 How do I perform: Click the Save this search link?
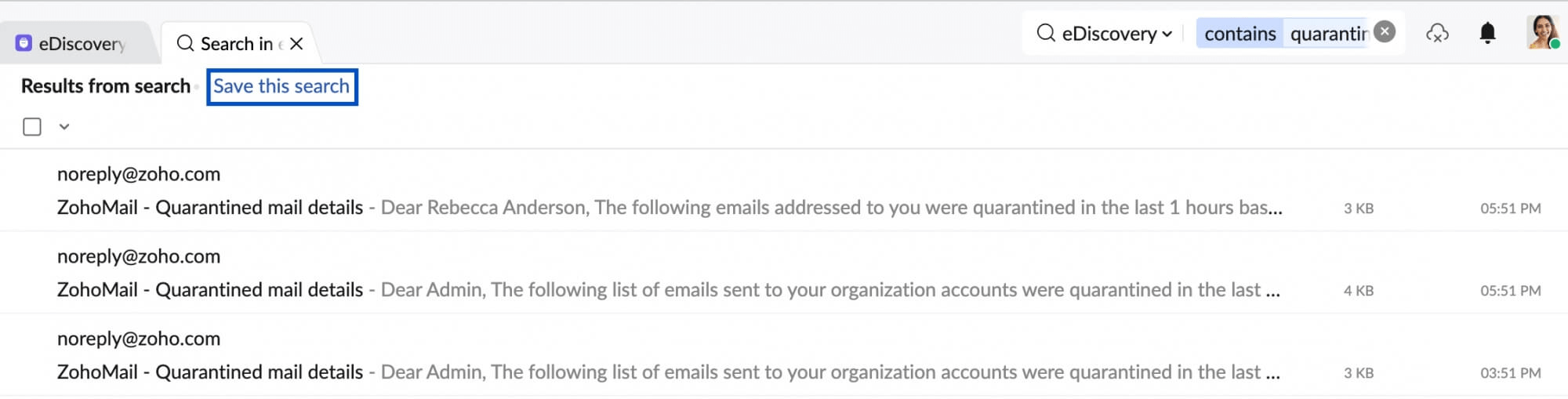pyautogui.click(x=281, y=86)
